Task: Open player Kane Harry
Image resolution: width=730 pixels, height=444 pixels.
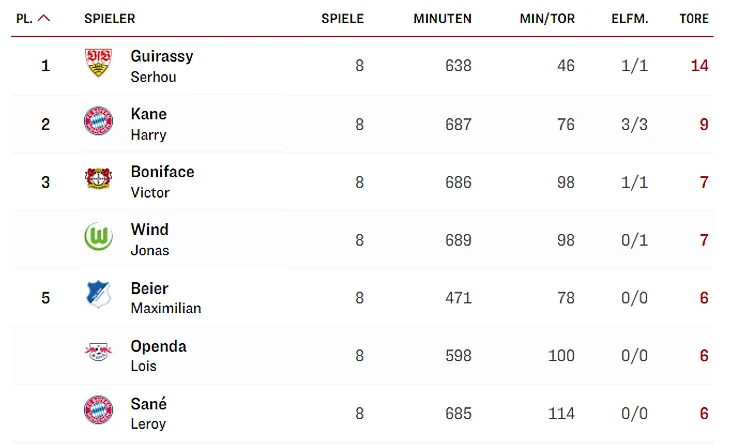Action: [x=149, y=123]
